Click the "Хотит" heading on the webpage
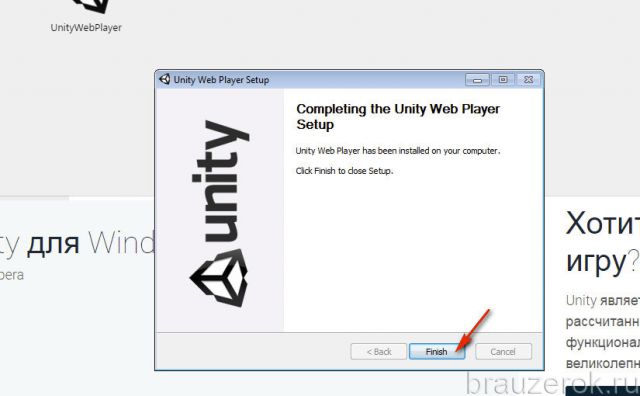The width and height of the screenshot is (640, 396). pos(602,223)
